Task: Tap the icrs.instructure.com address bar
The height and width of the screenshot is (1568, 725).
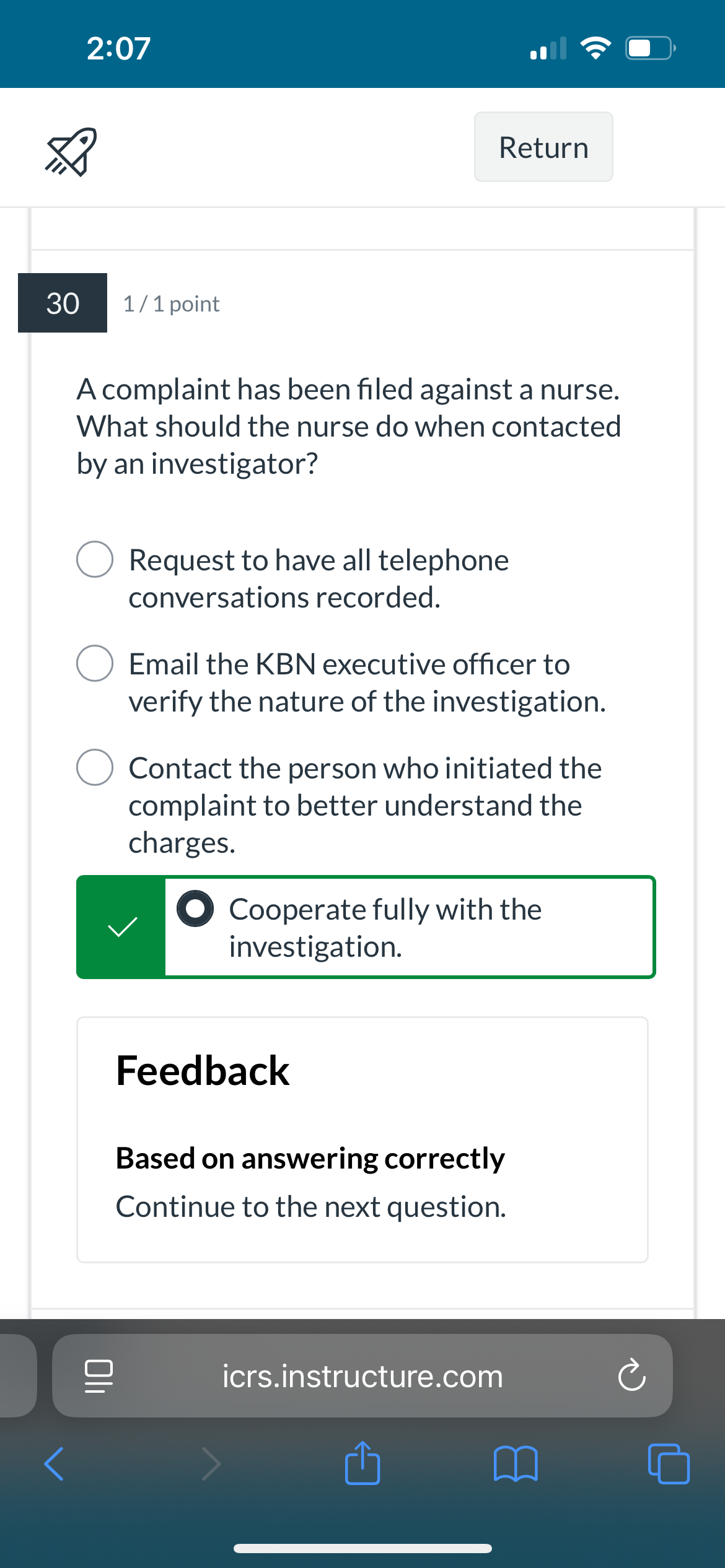Action: coord(362,1376)
